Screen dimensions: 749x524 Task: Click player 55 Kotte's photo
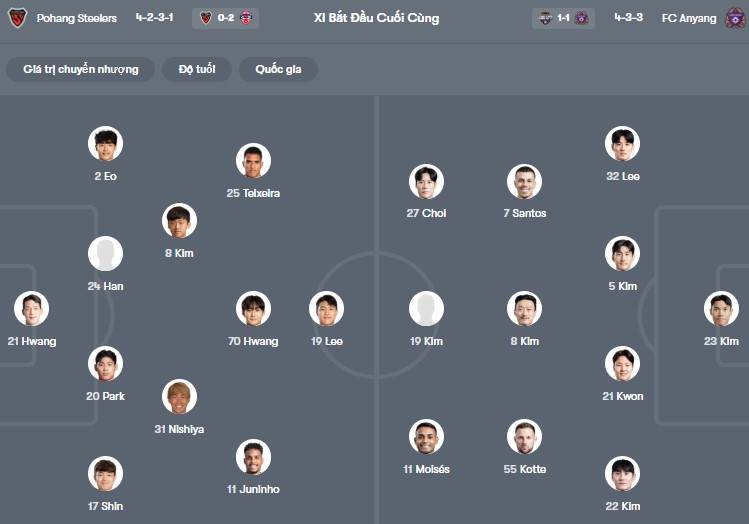pyautogui.click(x=524, y=437)
